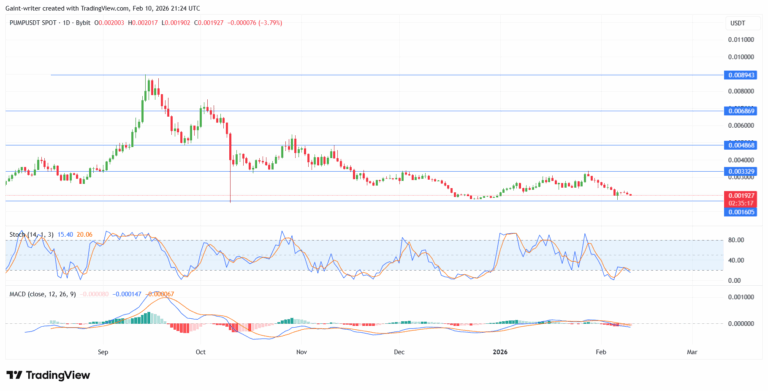The height and width of the screenshot is (391, 768).
Task: Click the candle countdown timer 02:35:17
Action: click(740, 202)
